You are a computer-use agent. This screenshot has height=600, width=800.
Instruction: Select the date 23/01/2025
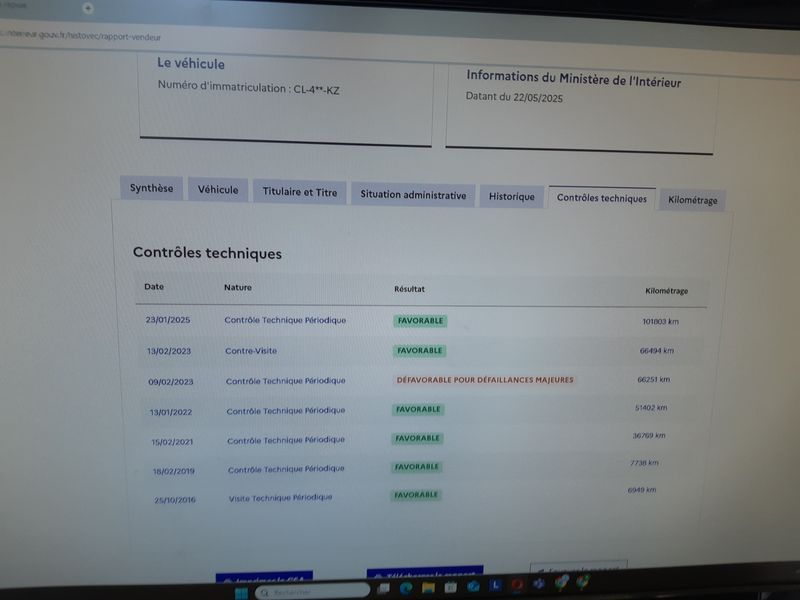point(168,320)
